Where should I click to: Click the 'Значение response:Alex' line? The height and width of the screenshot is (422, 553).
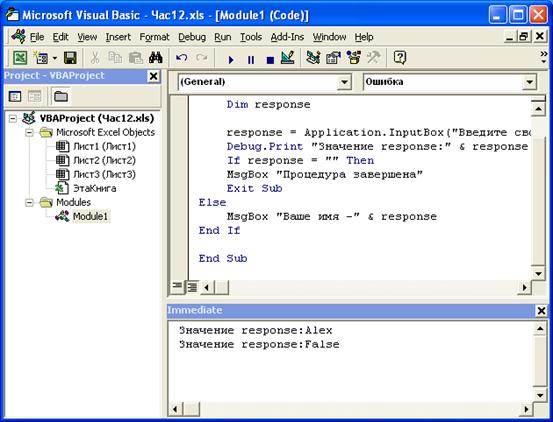coord(256,330)
